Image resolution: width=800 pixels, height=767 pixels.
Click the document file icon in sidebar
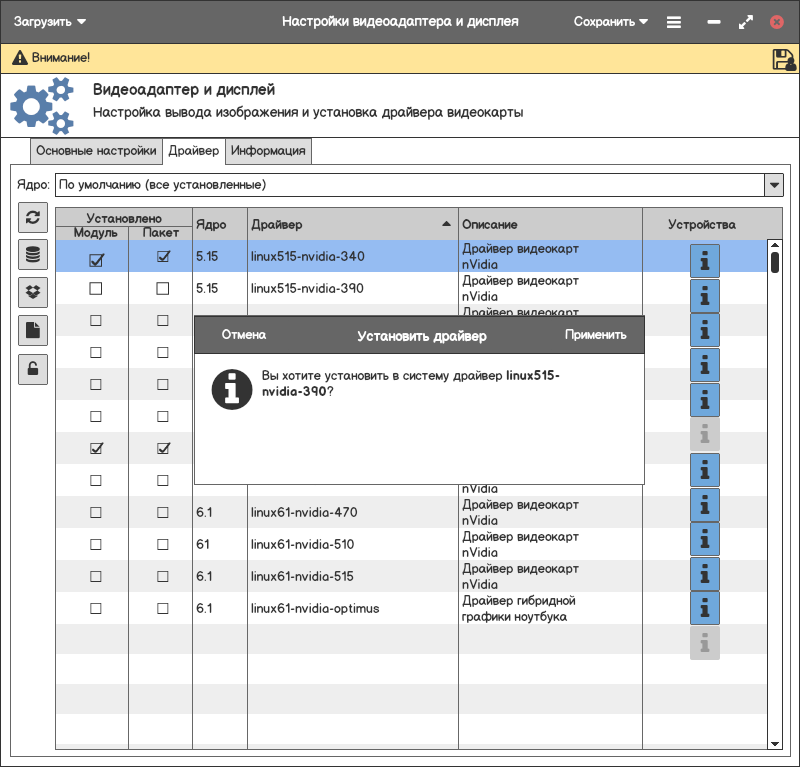33,330
